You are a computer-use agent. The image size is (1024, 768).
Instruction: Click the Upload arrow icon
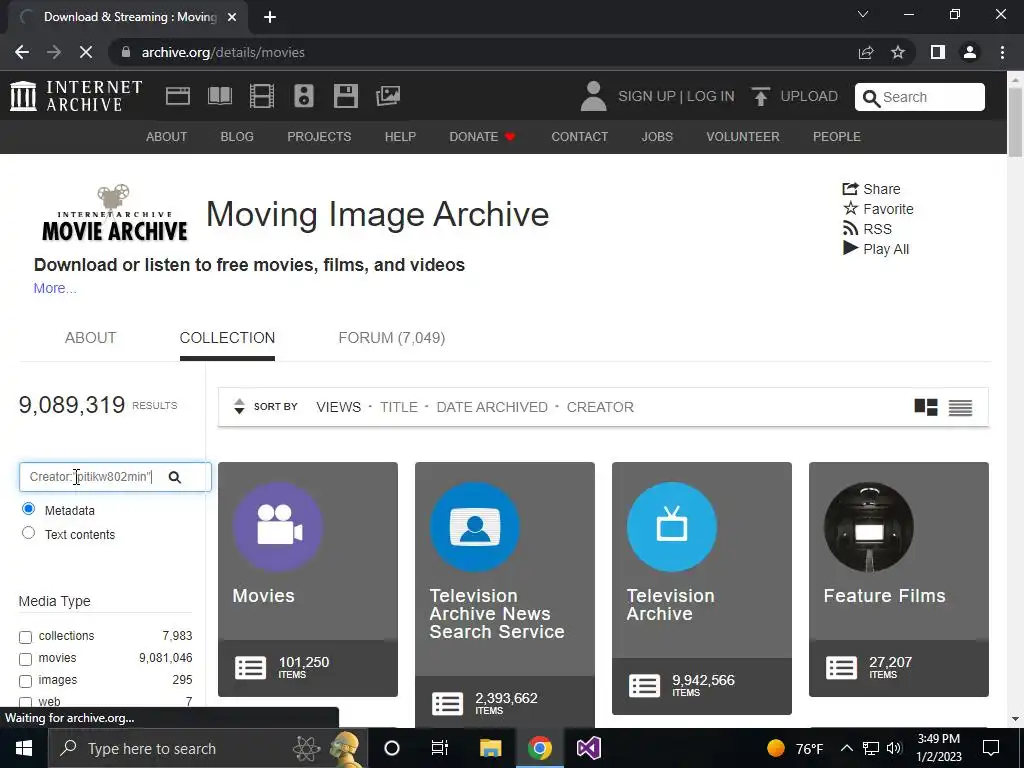(760, 97)
